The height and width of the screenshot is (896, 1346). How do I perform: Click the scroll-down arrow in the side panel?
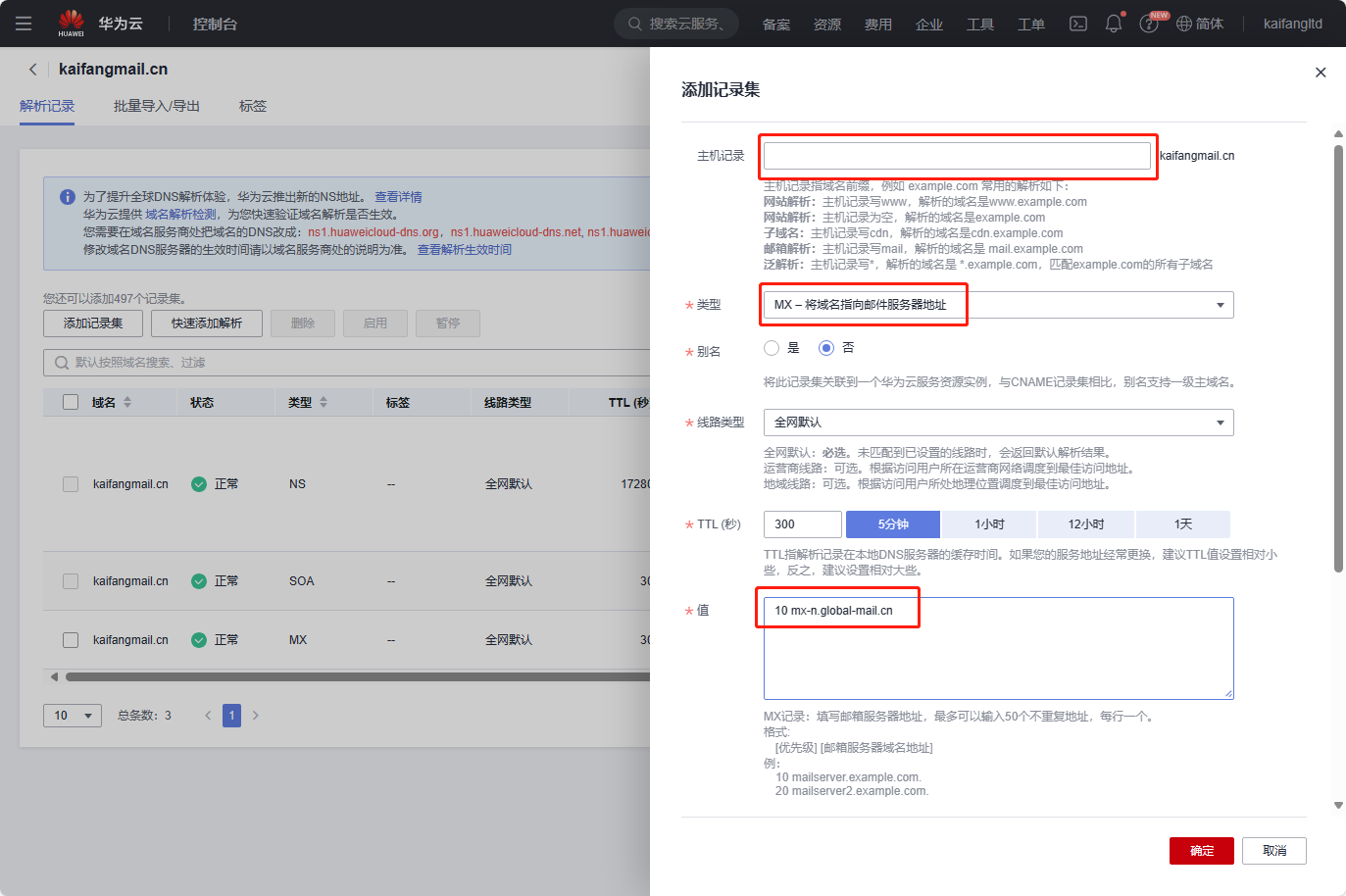click(1338, 806)
